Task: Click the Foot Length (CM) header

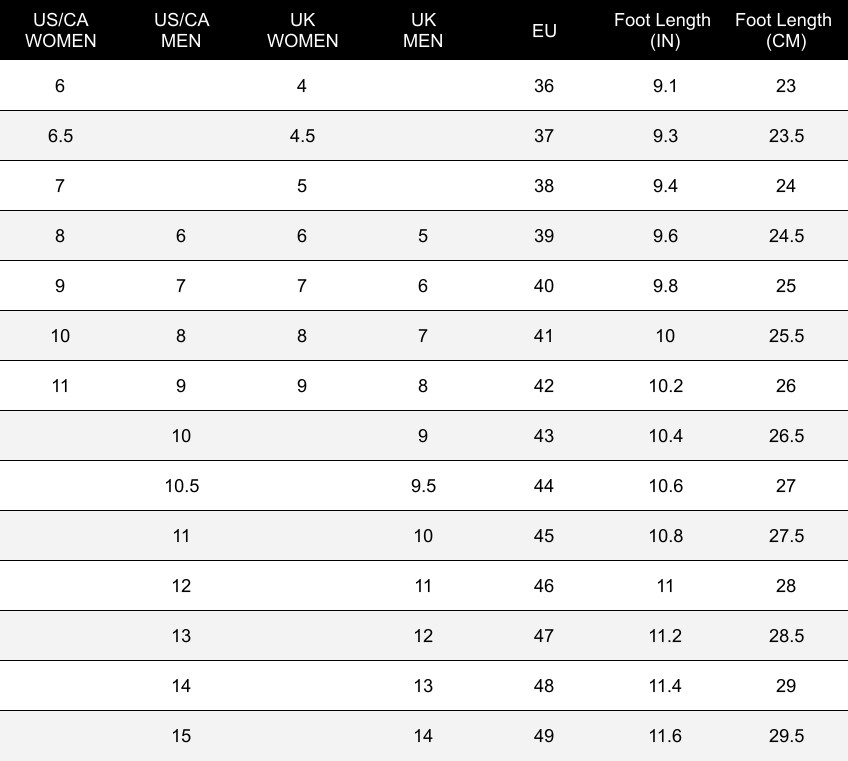Action: point(785,30)
